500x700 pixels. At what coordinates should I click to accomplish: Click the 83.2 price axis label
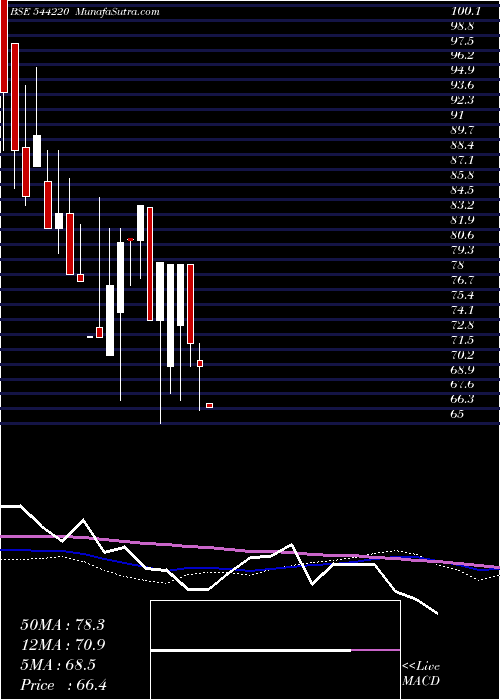[x=462, y=205]
